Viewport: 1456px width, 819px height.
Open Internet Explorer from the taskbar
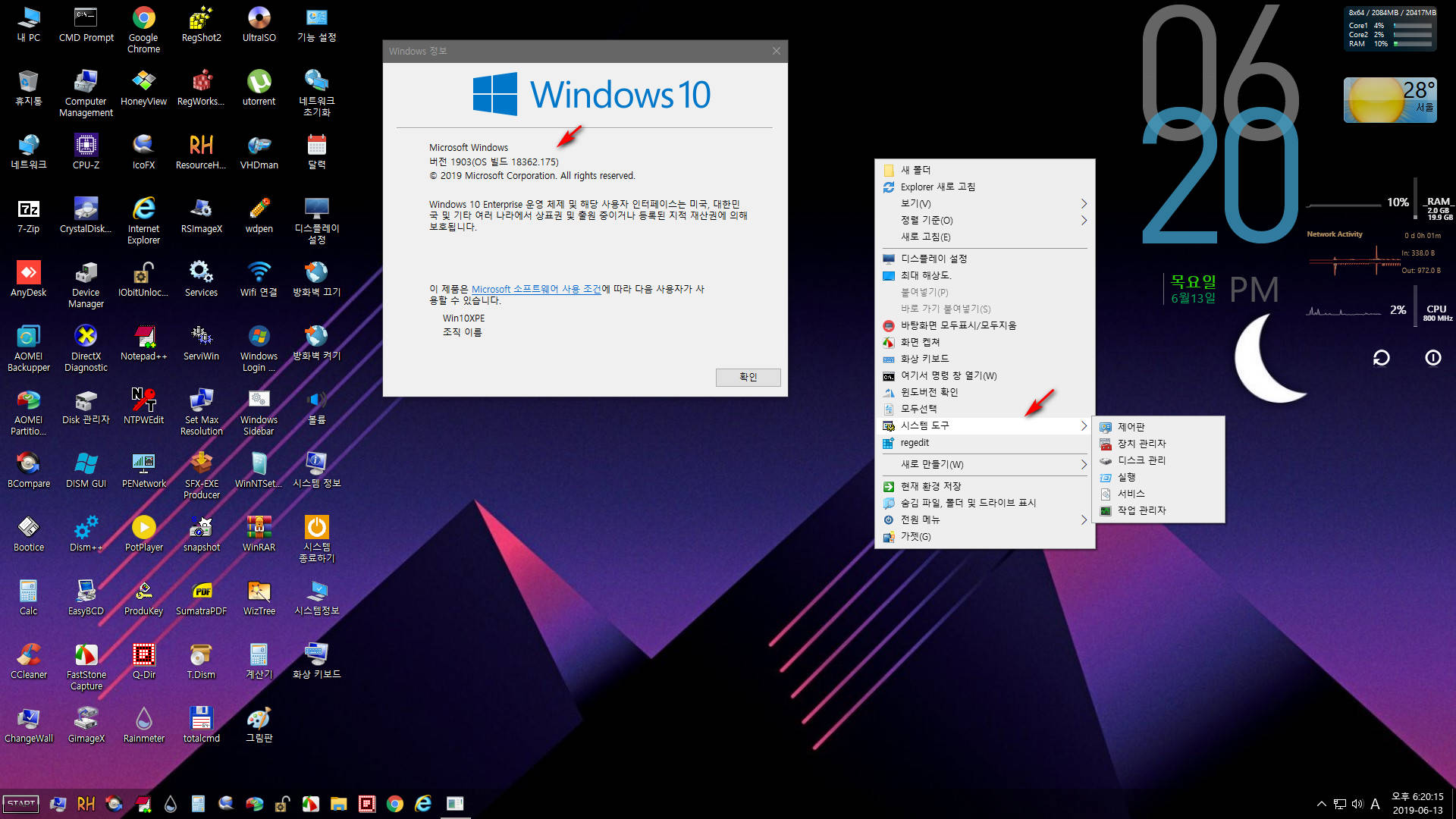click(x=423, y=804)
